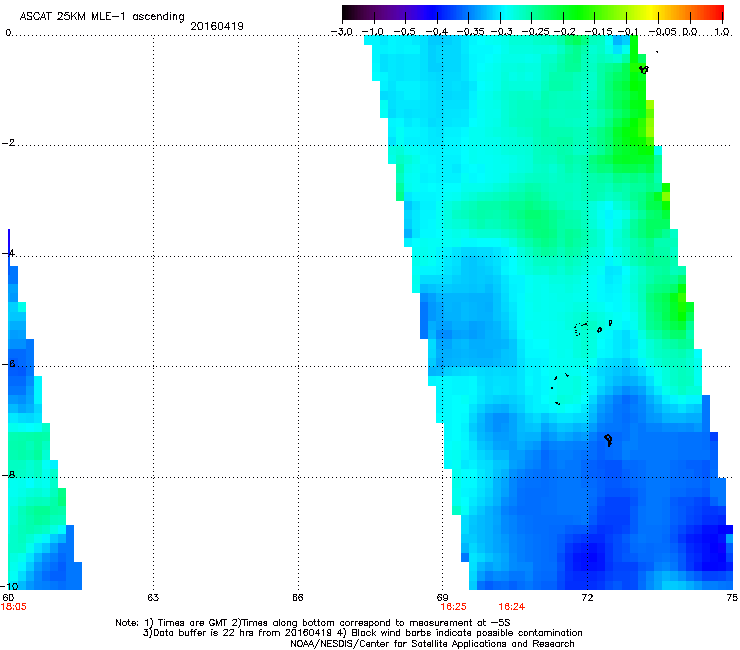Click the '-0.25' color scale label
The height and width of the screenshot is (650, 740).
click(535, 32)
